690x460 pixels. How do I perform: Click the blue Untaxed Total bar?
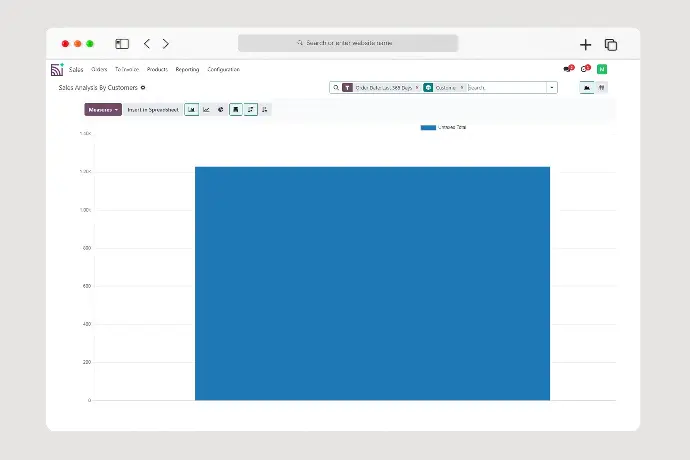372,283
